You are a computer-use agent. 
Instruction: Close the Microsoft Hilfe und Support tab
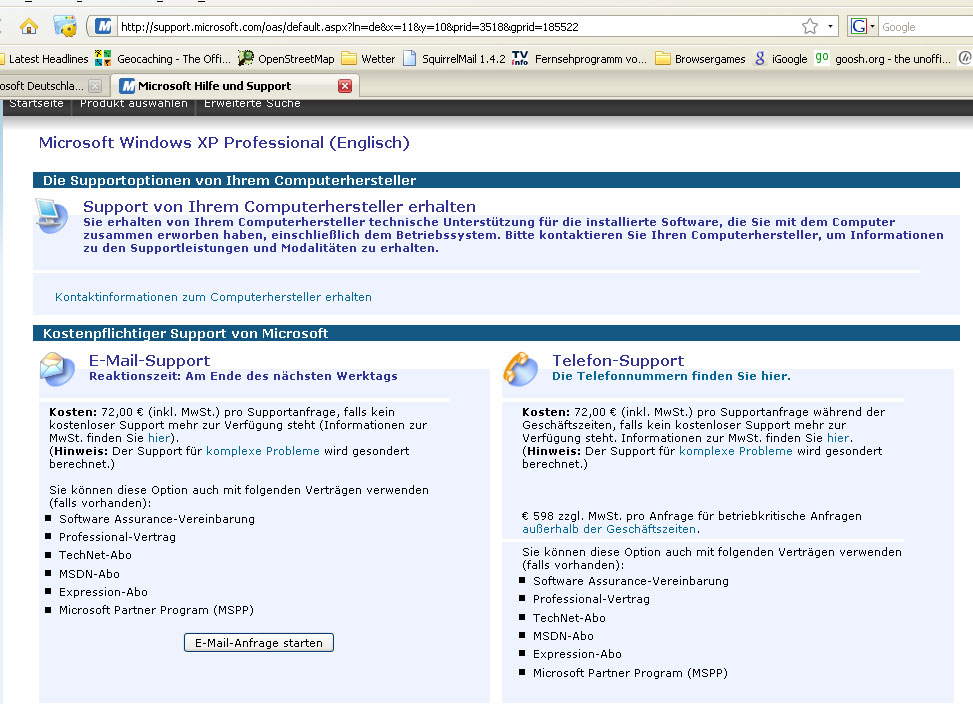click(x=345, y=86)
